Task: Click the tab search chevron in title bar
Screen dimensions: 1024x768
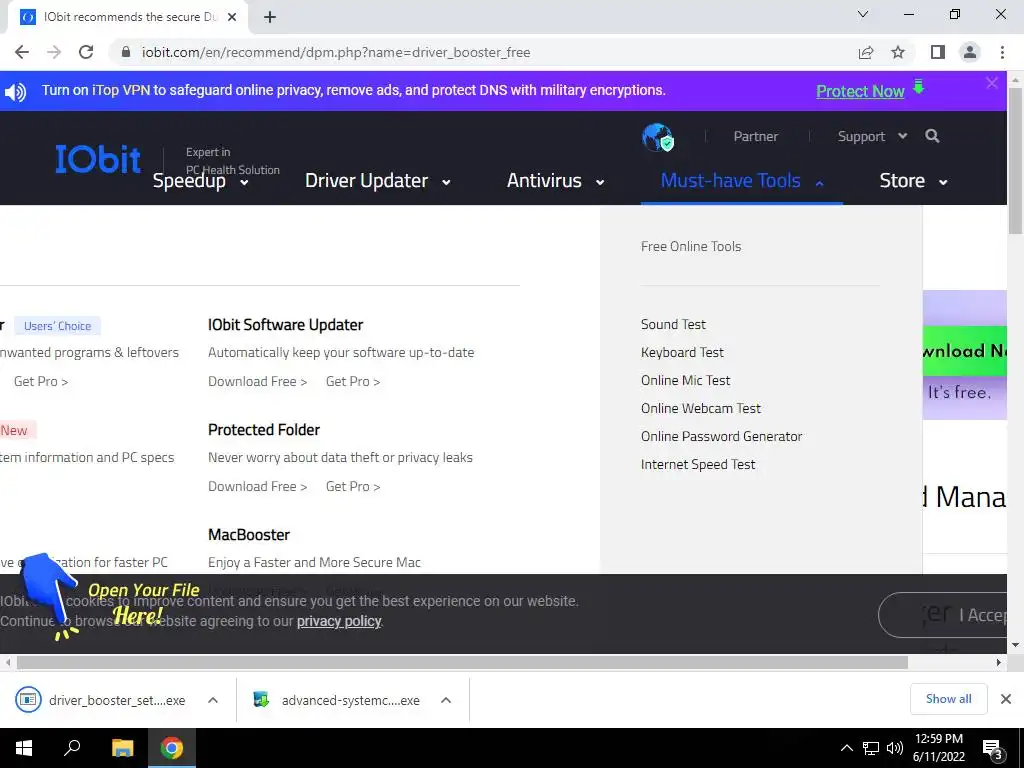Action: pyautogui.click(x=863, y=14)
